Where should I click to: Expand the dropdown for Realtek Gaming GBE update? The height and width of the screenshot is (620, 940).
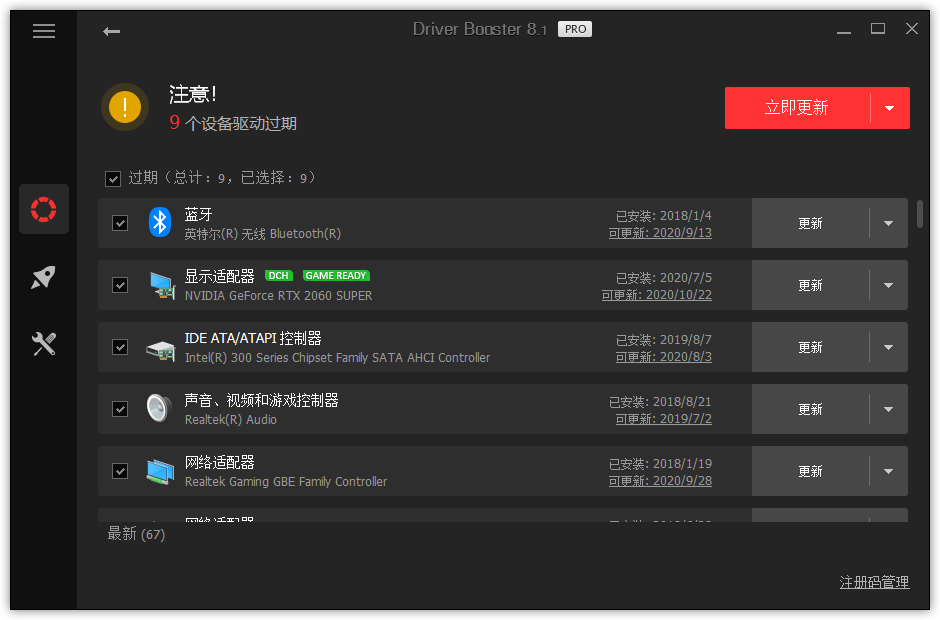click(x=888, y=471)
